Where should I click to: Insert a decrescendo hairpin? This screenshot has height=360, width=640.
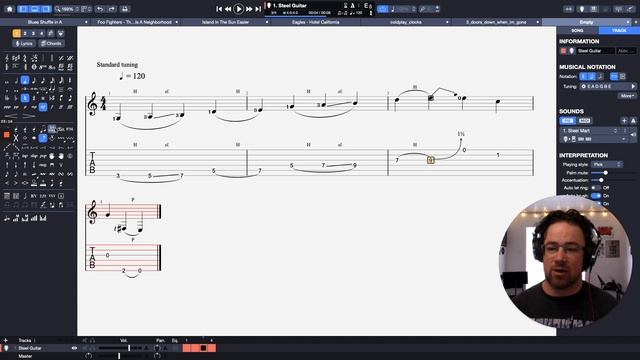30,116
